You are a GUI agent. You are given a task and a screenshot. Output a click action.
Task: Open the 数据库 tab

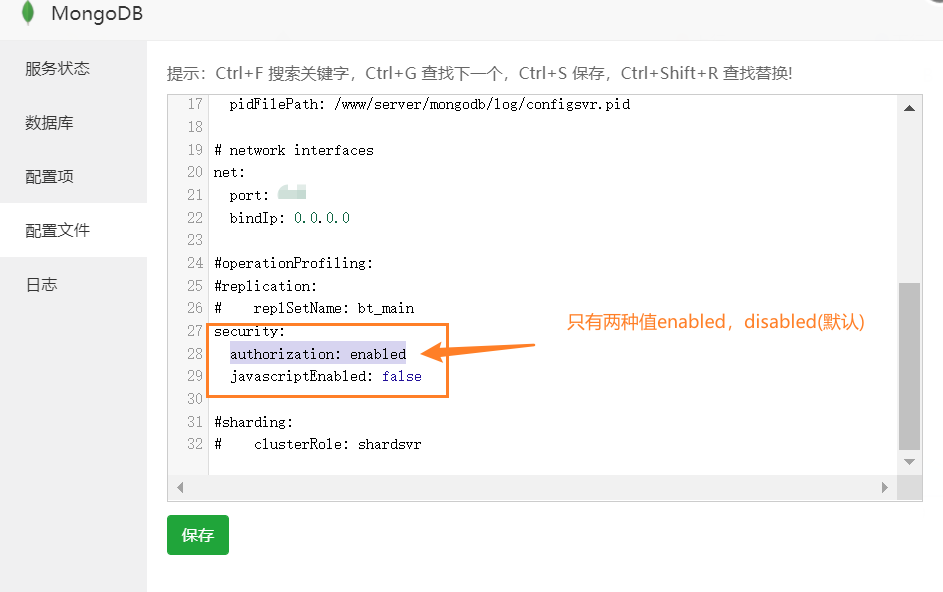[49, 123]
